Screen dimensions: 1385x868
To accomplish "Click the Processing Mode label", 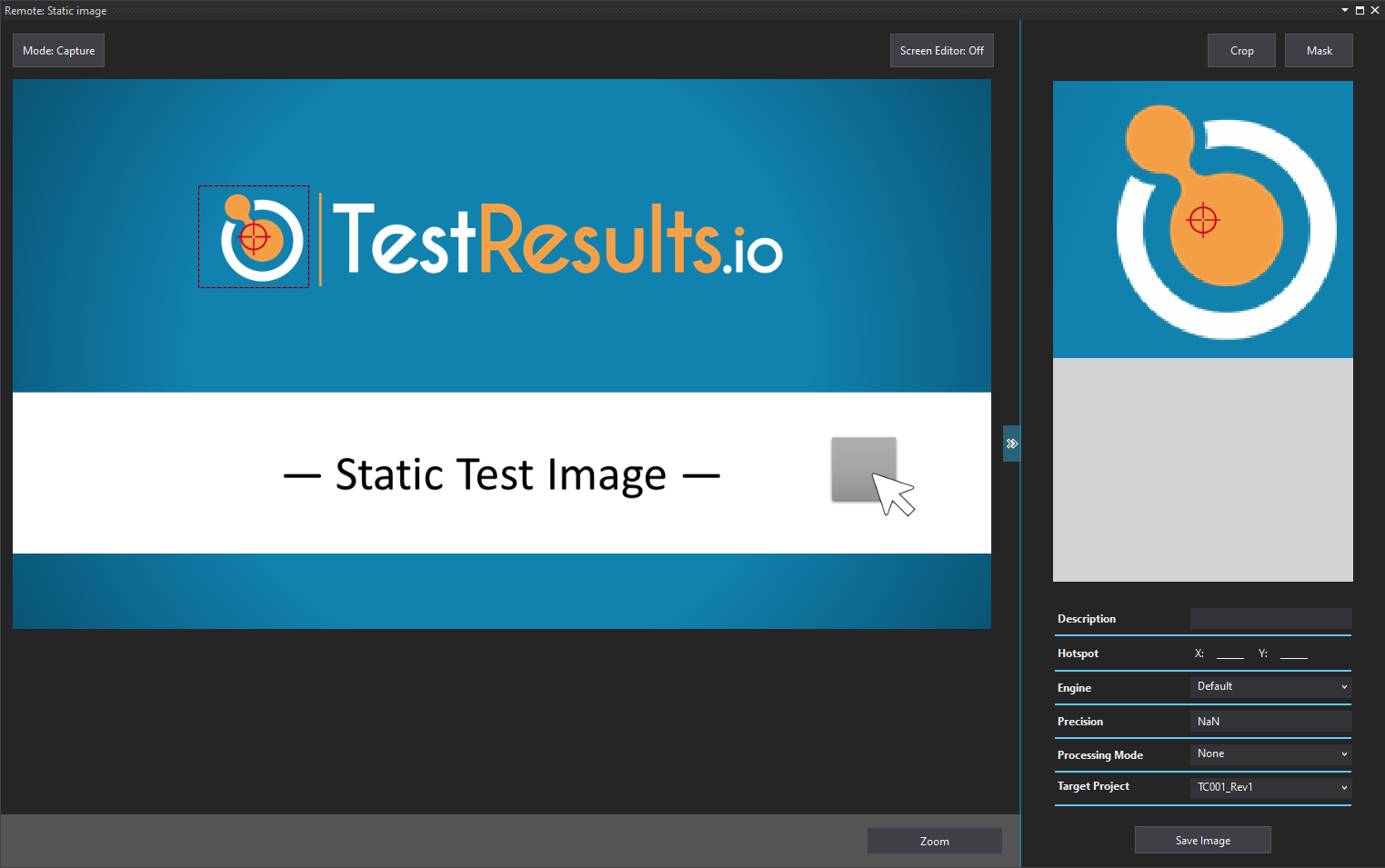I will [1099, 755].
